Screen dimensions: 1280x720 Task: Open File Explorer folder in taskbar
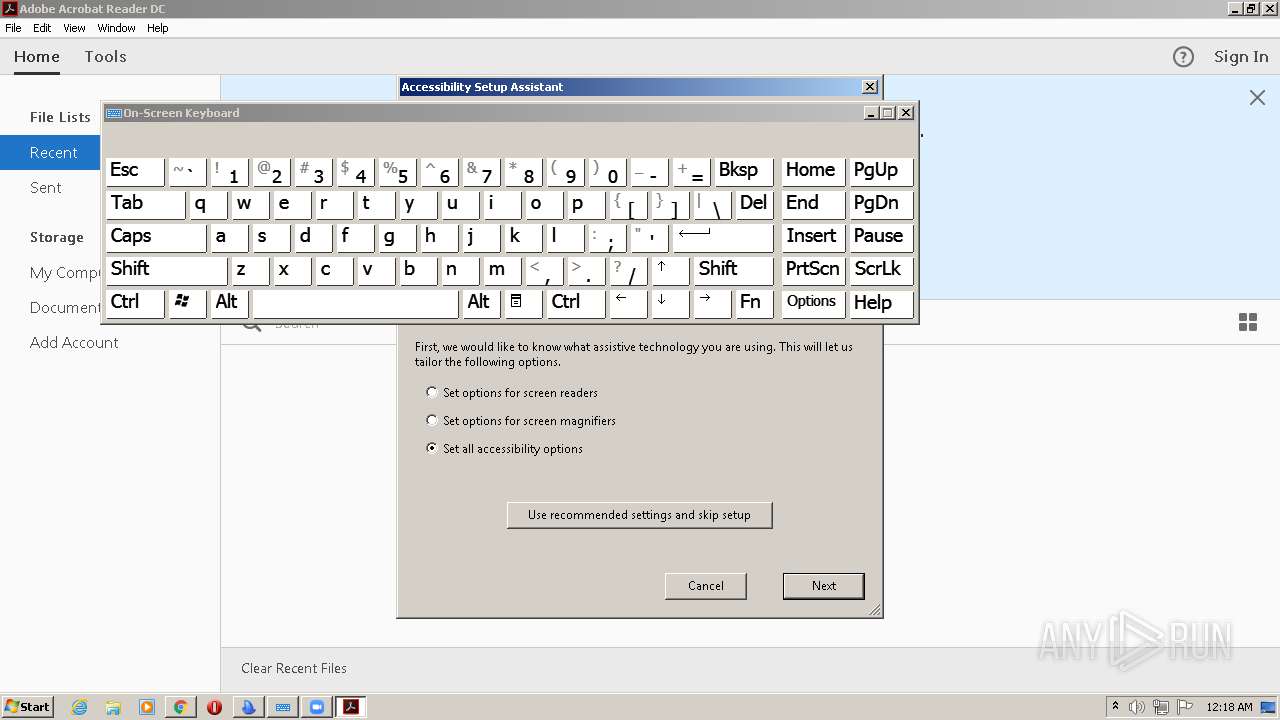[x=113, y=707]
